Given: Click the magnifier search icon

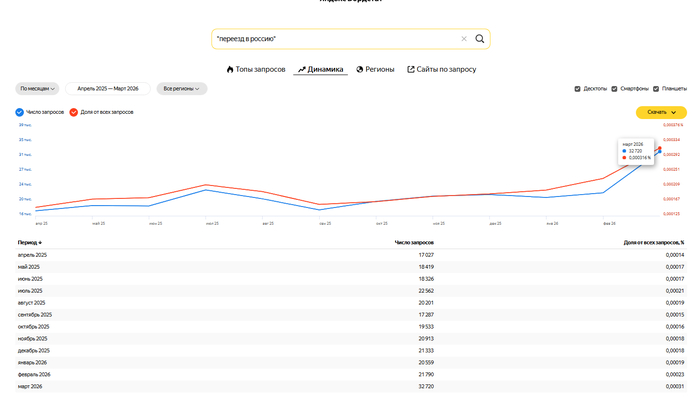Looking at the screenshot, I should [479, 39].
